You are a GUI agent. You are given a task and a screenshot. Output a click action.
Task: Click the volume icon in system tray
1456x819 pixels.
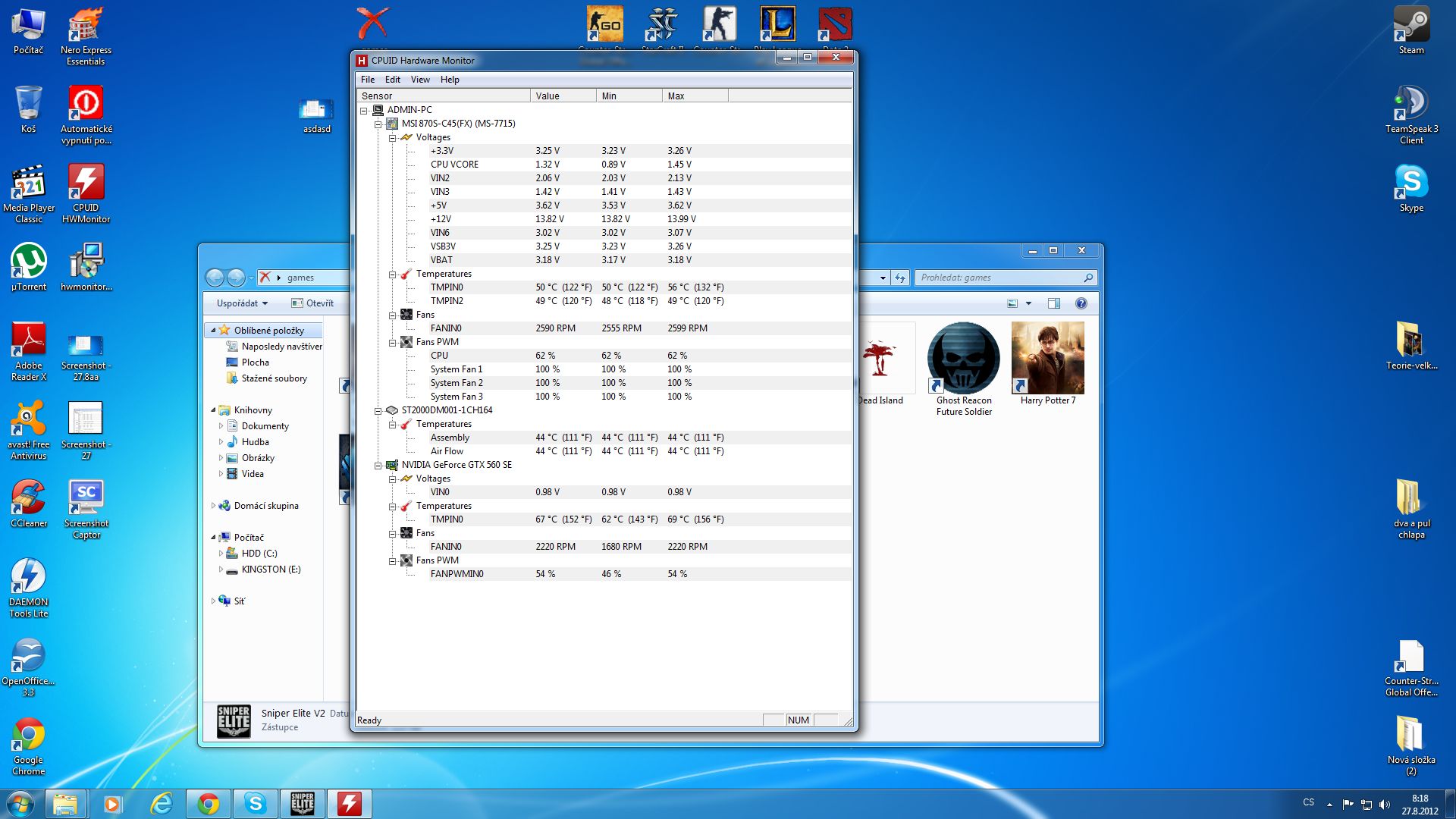point(1384,805)
